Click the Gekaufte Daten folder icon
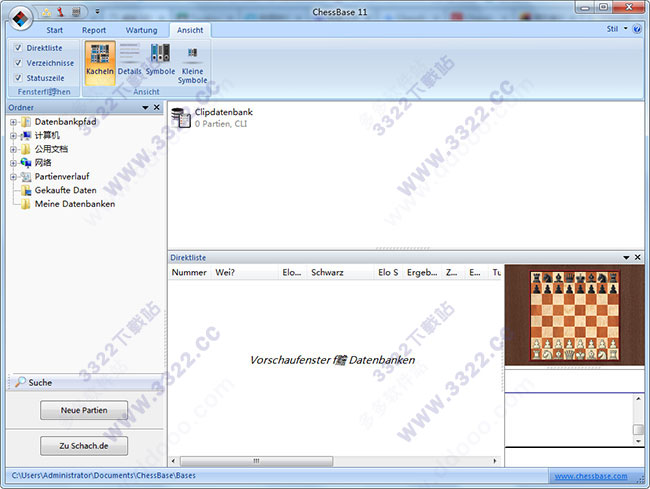 pyautogui.click(x=26, y=191)
